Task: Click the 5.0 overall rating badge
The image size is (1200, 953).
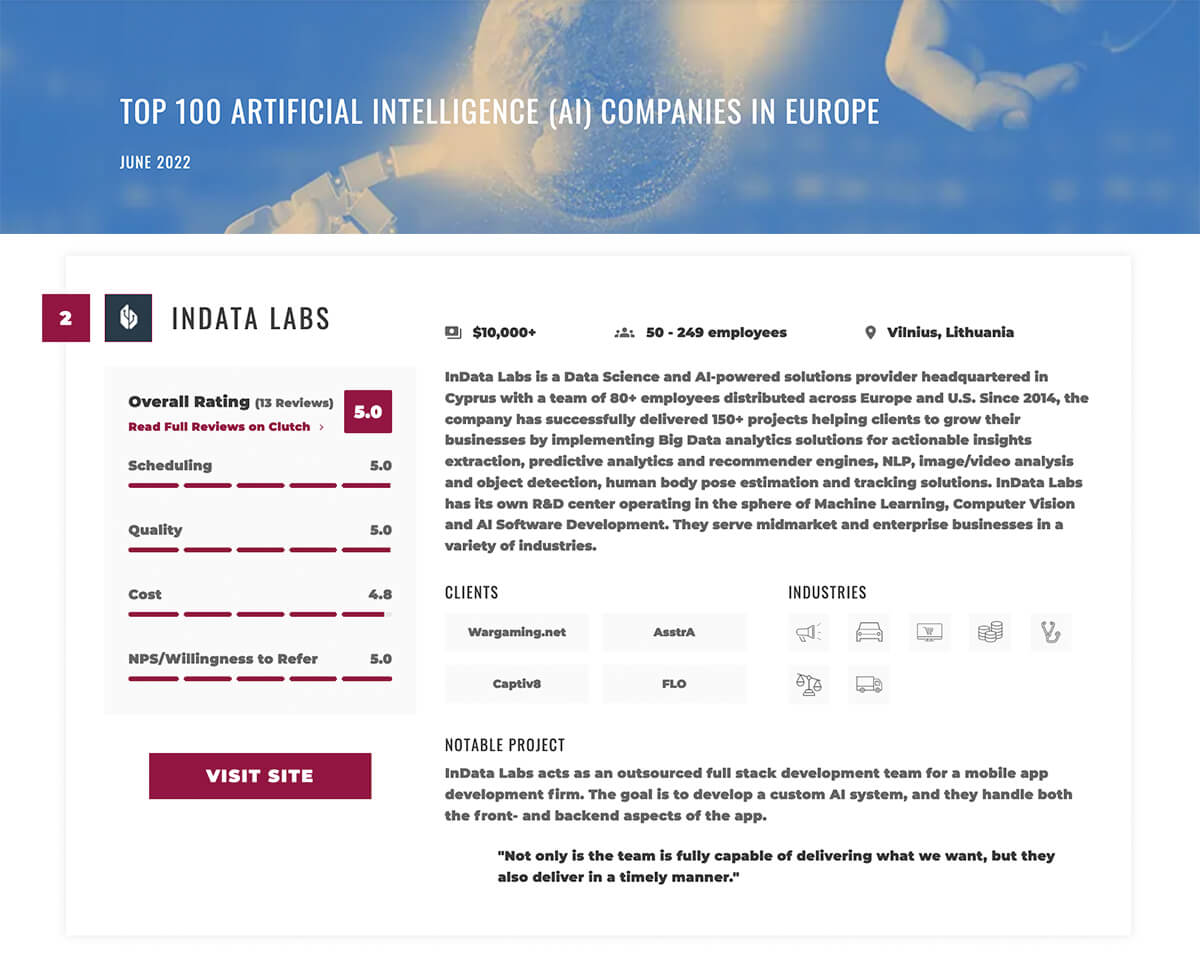Action: [368, 411]
